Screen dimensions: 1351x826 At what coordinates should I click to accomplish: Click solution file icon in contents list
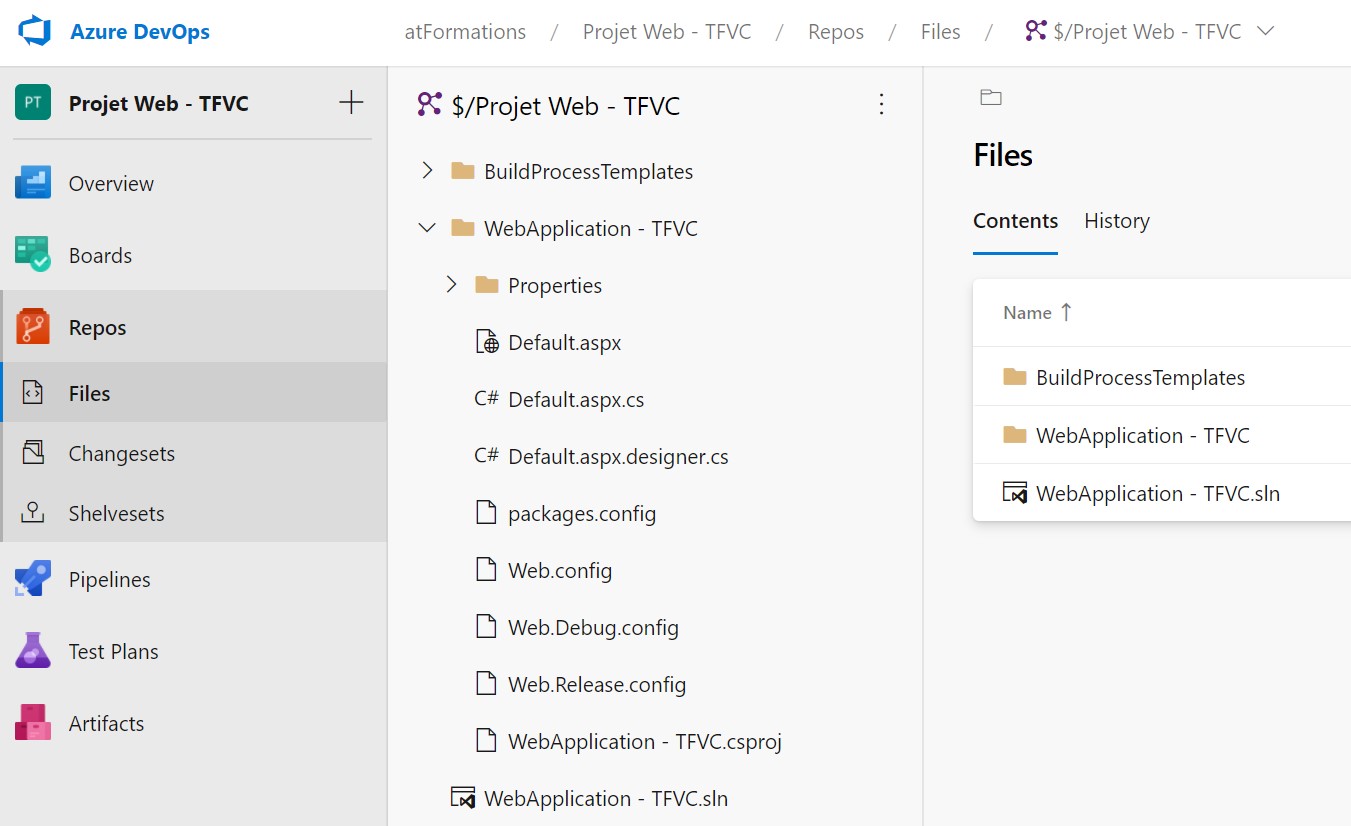click(x=1015, y=492)
